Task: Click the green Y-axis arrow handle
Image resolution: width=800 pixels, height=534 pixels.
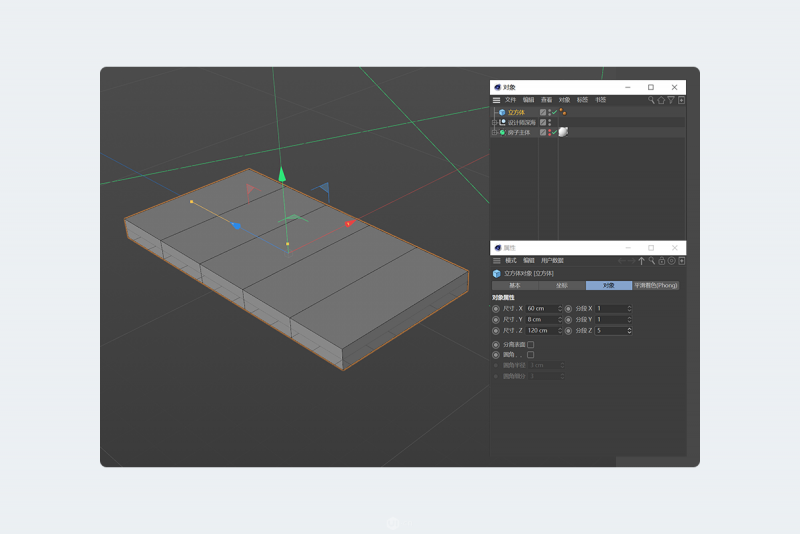Action: 282,175
